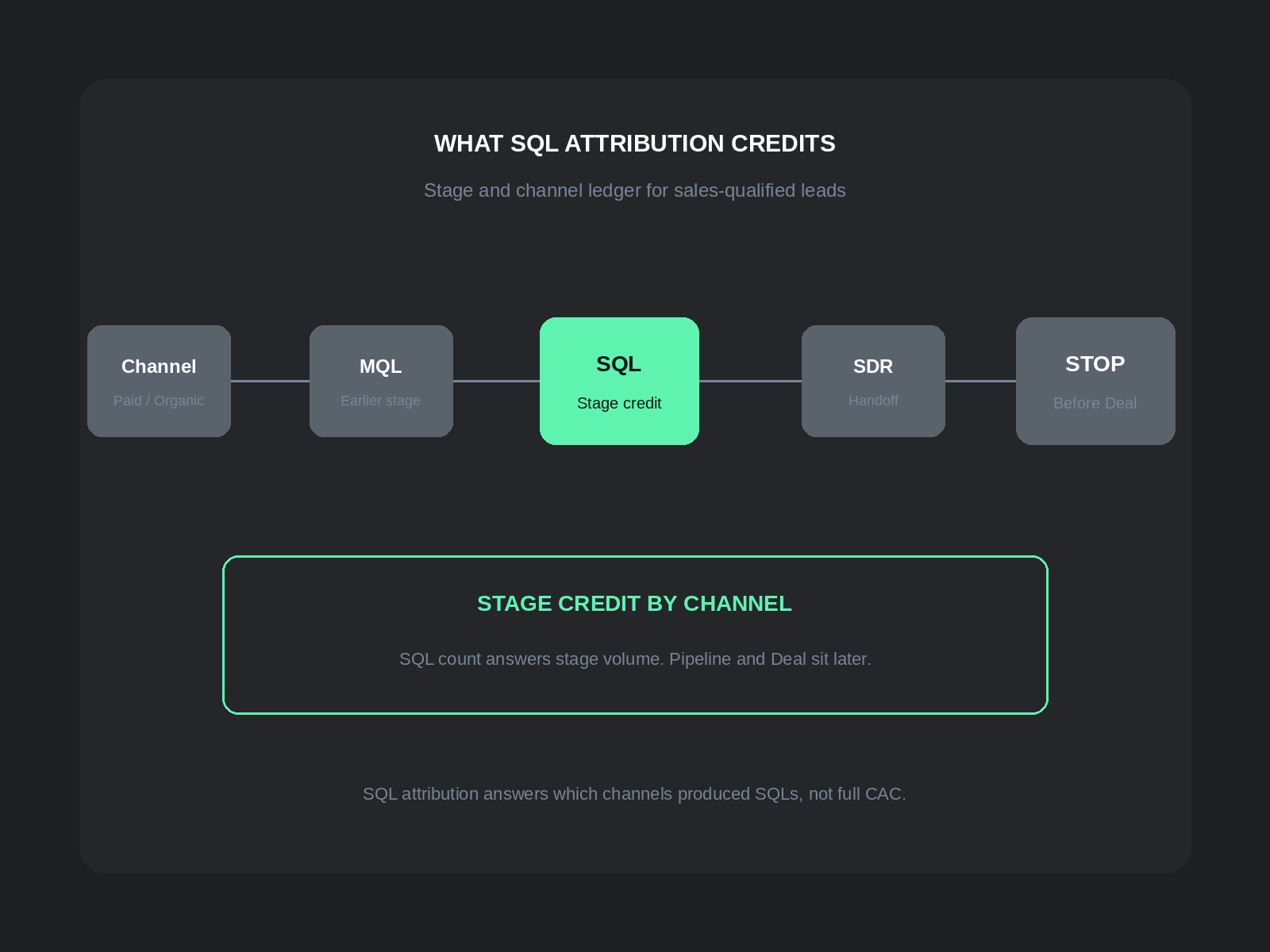
Task: Click the text 'SQL count answers stage volume'
Action: [531, 659]
